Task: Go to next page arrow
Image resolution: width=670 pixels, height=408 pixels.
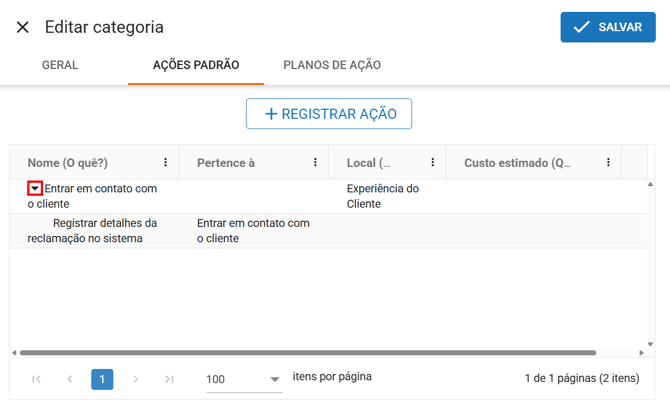Action: [136, 379]
